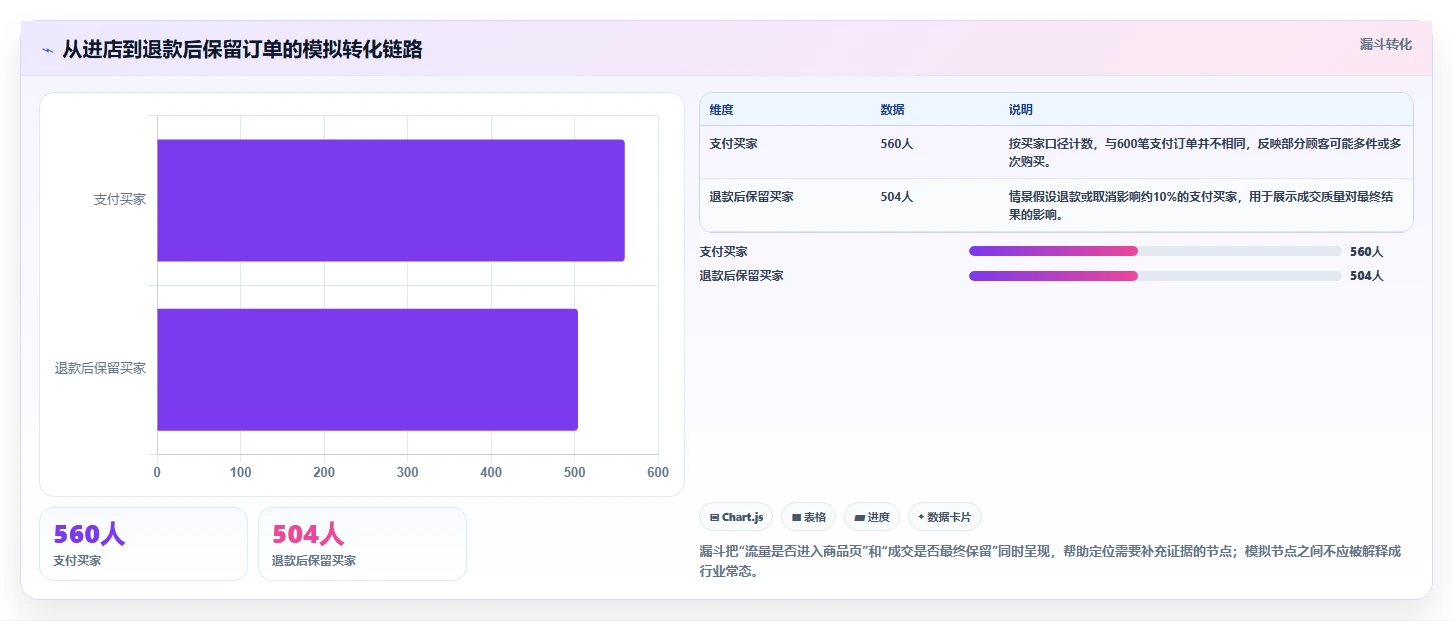This screenshot has height=621, width=1453.
Task: Click the 说明 column header
Action: [x=1020, y=110]
